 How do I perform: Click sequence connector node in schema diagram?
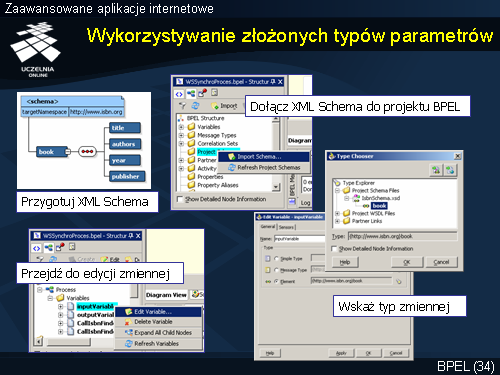(x=87, y=152)
